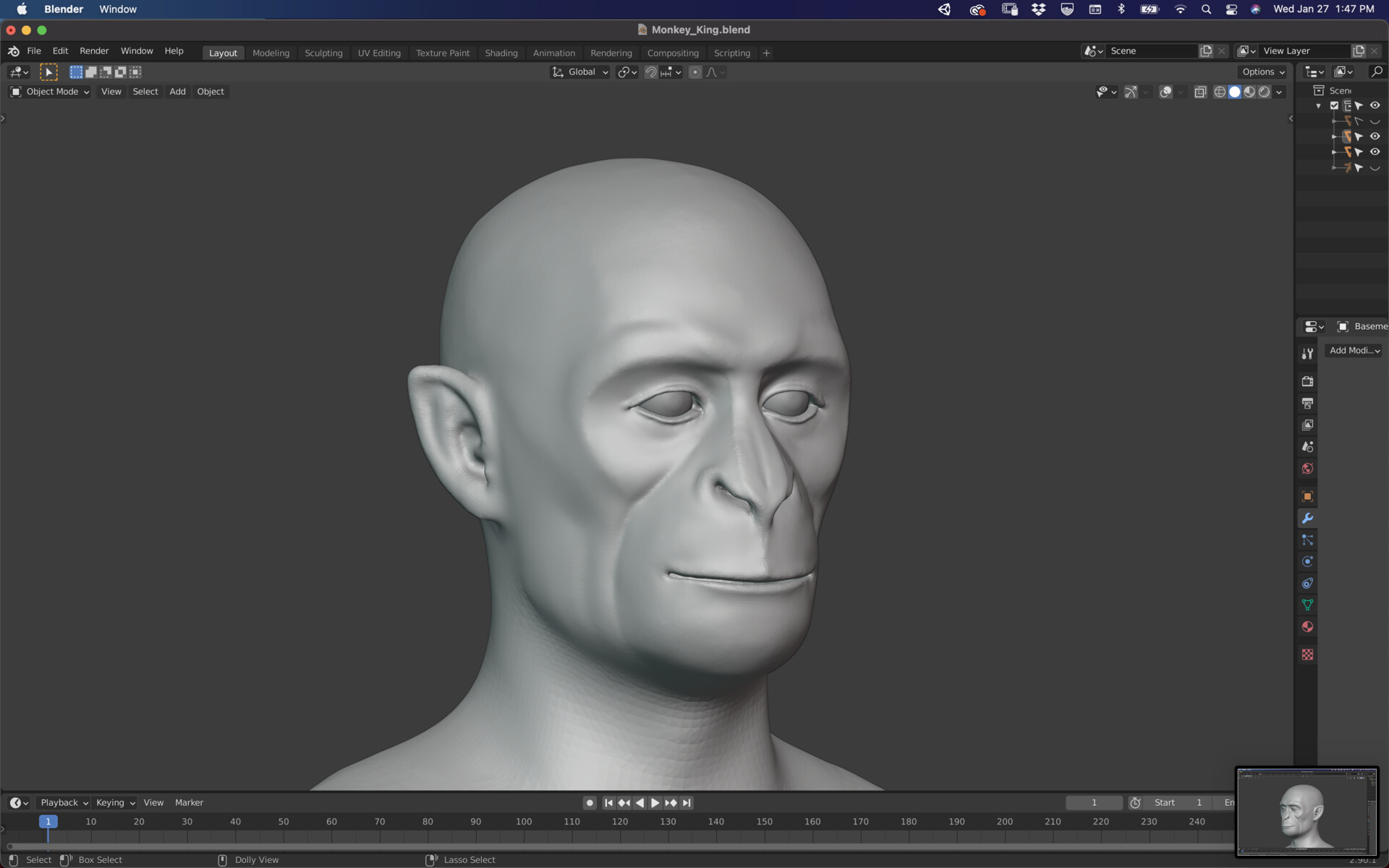Enable rendered viewport shading mode
This screenshot has height=868, width=1389.
pyautogui.click(x=1264, y=93)
